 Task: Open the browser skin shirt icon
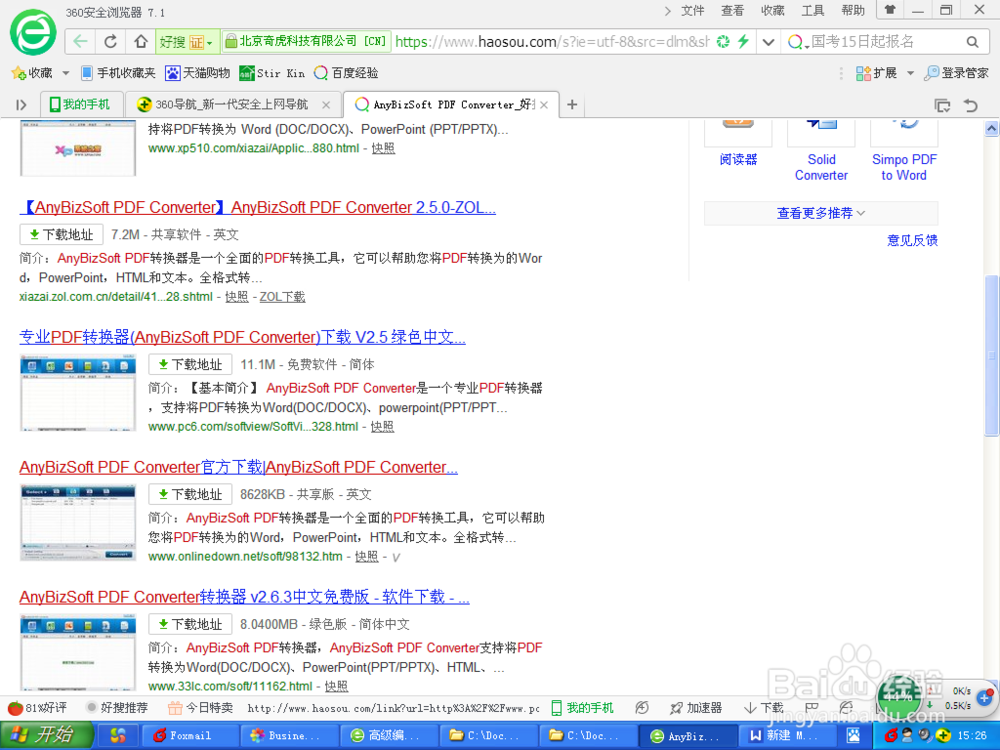coord(890,10)
